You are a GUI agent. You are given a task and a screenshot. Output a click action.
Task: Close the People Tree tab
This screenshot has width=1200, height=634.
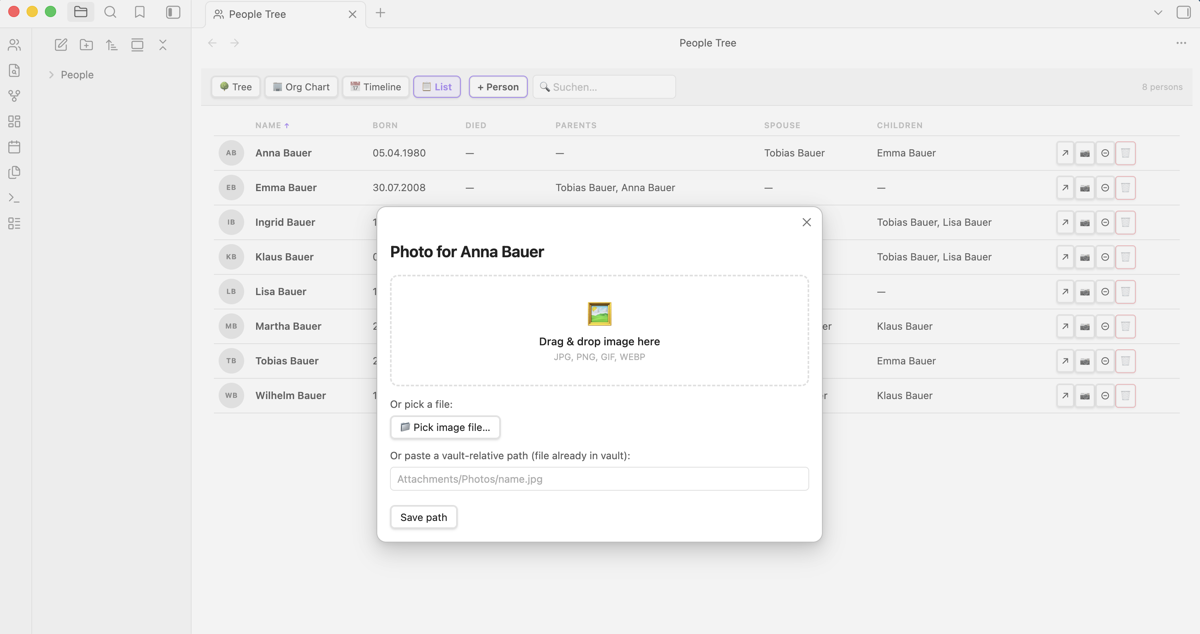coord(352,14)
